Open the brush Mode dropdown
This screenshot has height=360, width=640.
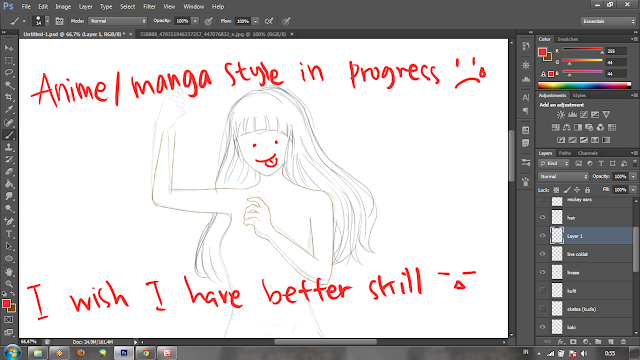point(118,21)
